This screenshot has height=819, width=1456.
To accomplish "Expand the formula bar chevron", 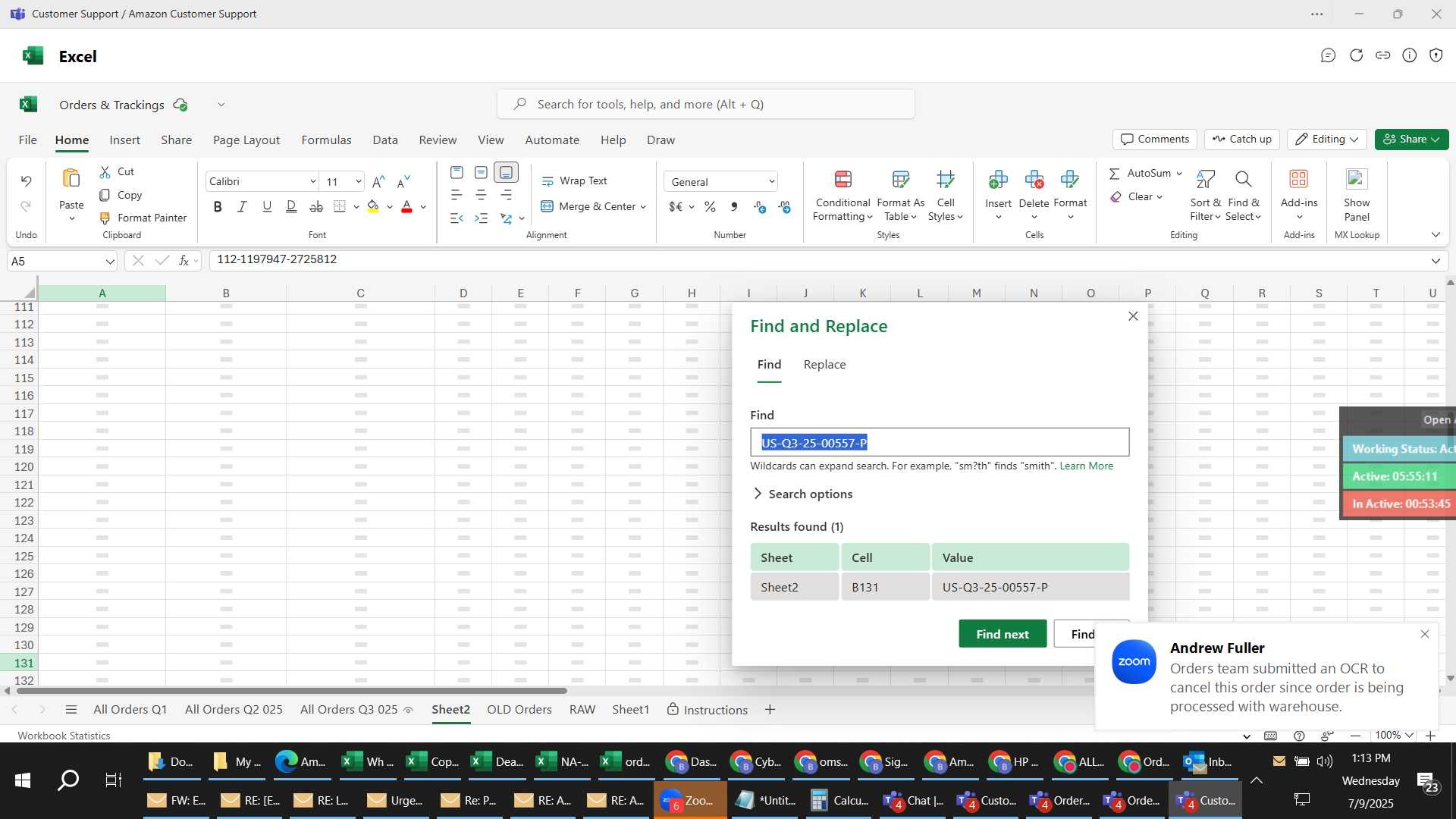I will 1436,261.
